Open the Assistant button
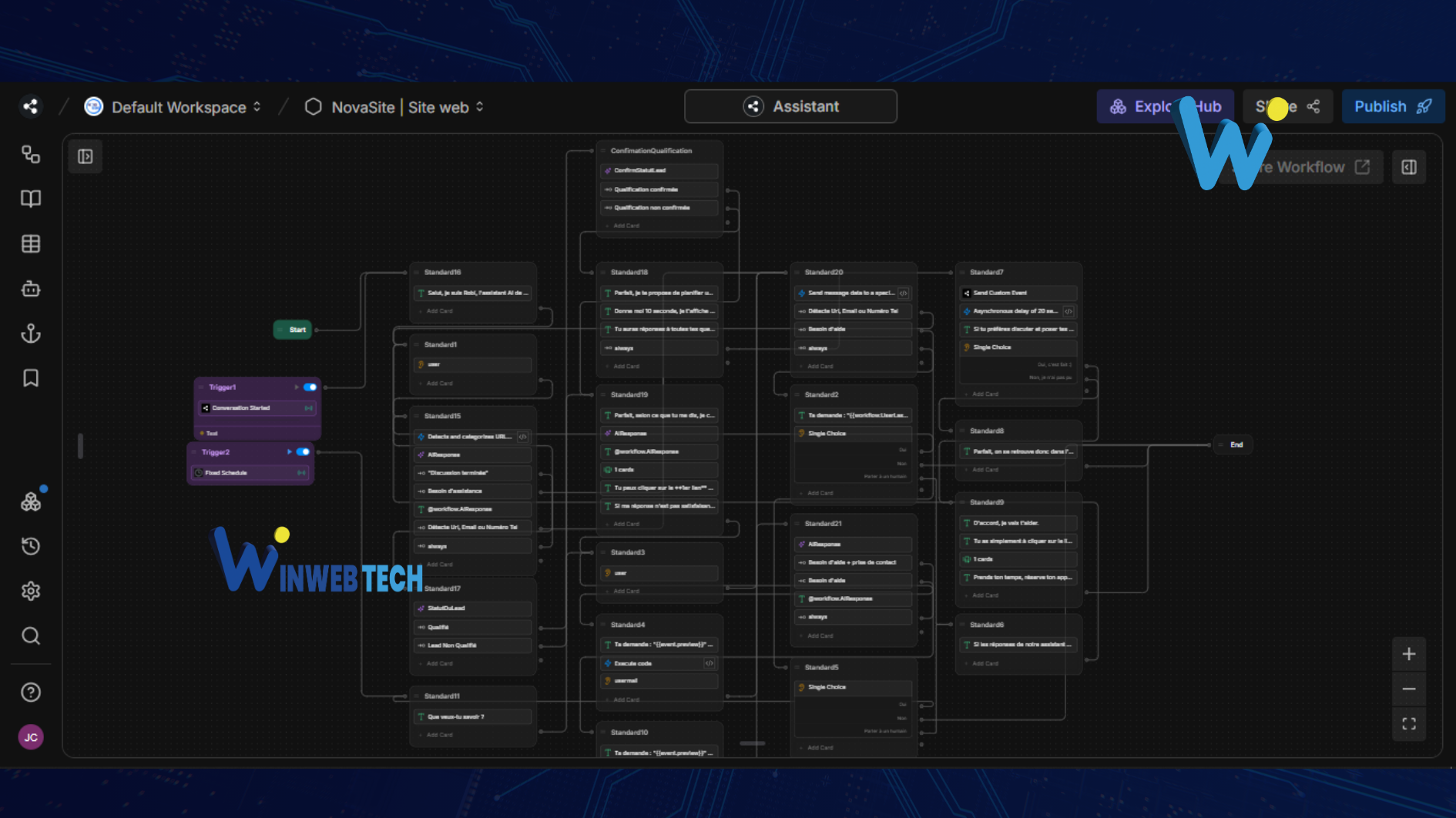The image size is (1456, 818). [x=790, y=106]
